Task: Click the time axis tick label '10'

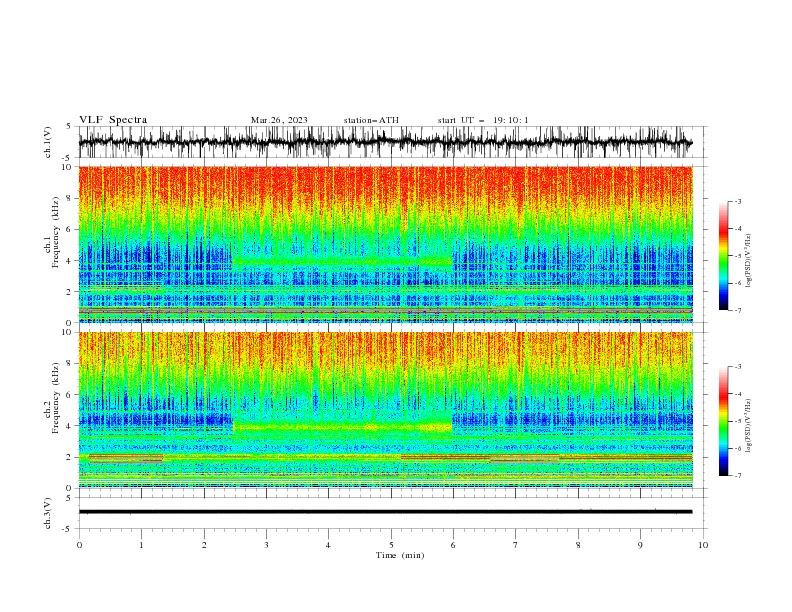Action: point(703,545)
